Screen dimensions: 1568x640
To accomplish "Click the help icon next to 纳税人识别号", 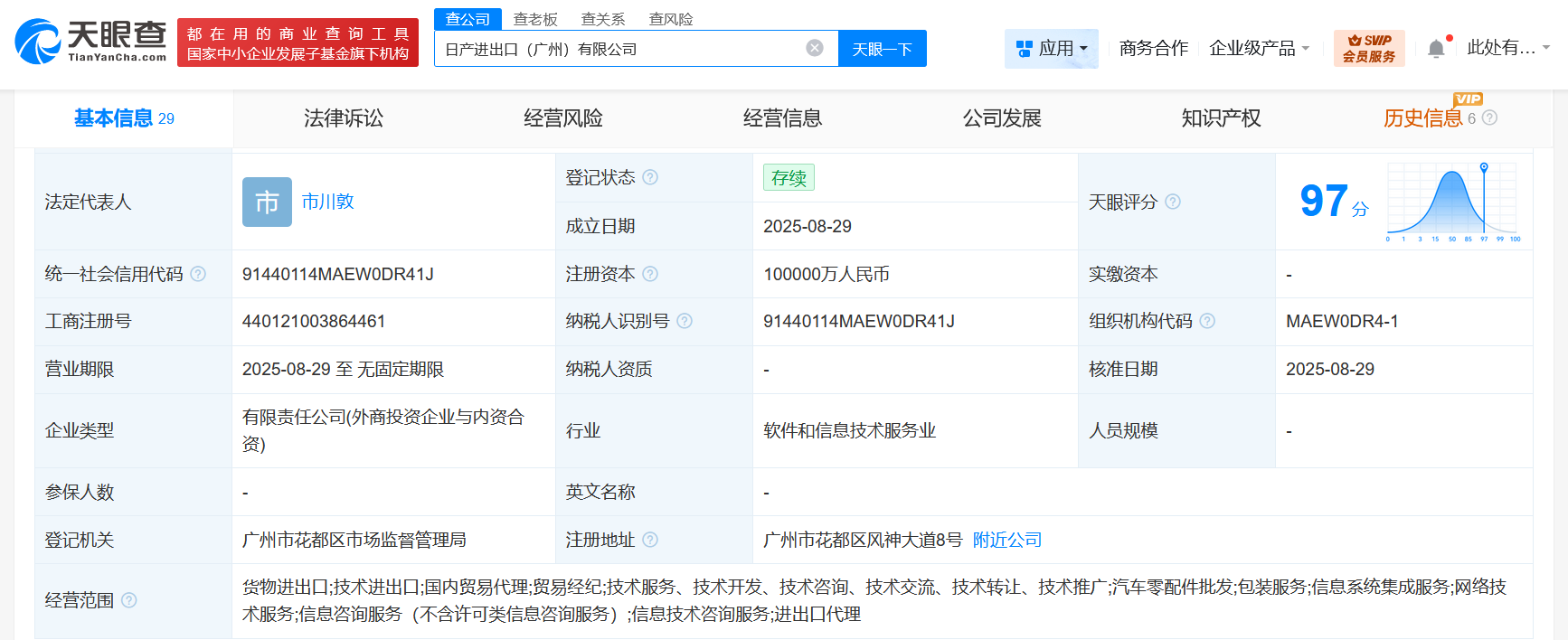I will (x=685, y=321).
